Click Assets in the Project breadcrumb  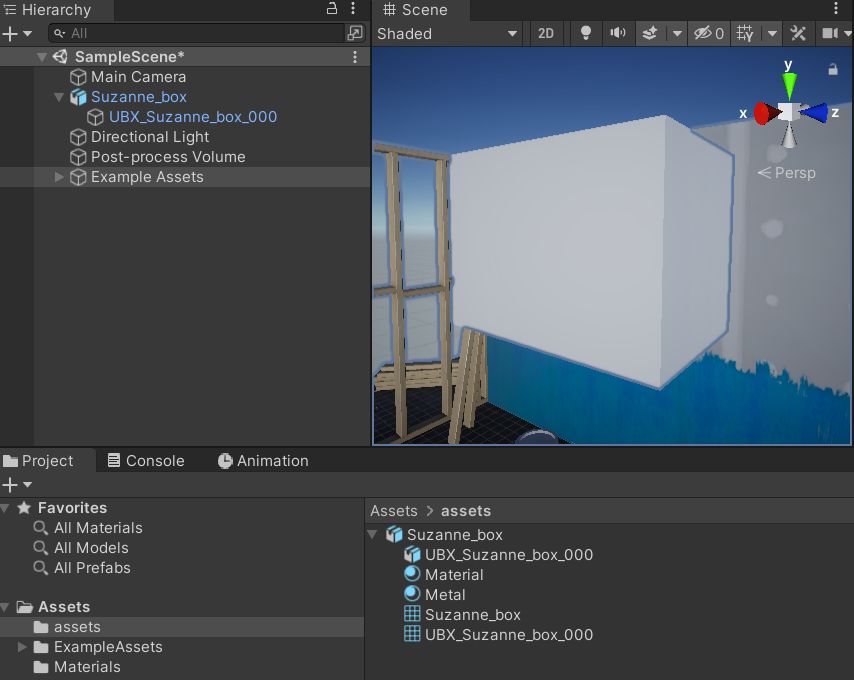click(x=394, y=510)
